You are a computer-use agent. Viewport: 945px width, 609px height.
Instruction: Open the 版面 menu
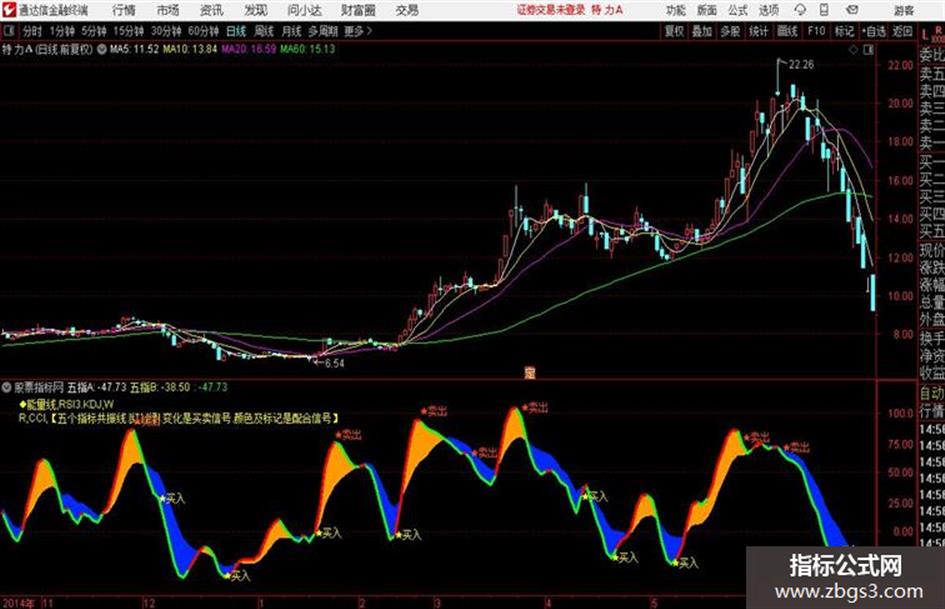706,10
